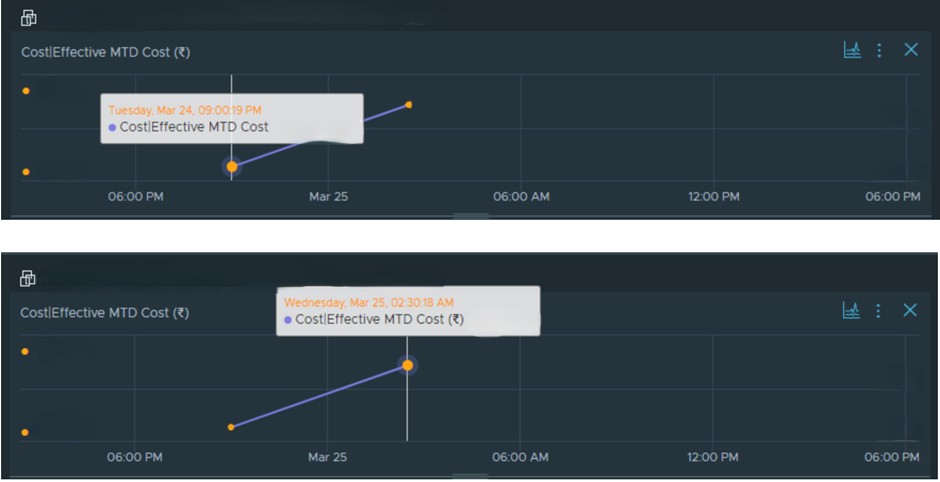Screen dimensions: 940x482
Task: Open chart options icon in the lower panel
Action: [852, 311]
